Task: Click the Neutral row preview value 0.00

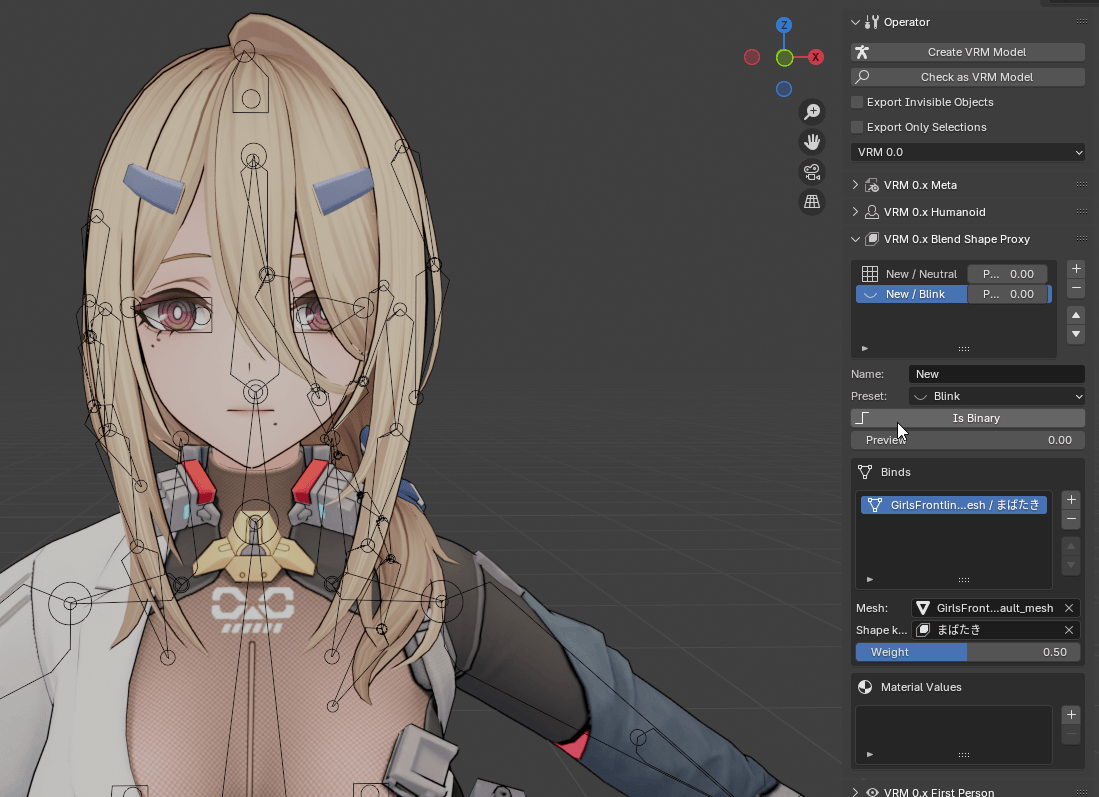Action: click(1007, 274)
